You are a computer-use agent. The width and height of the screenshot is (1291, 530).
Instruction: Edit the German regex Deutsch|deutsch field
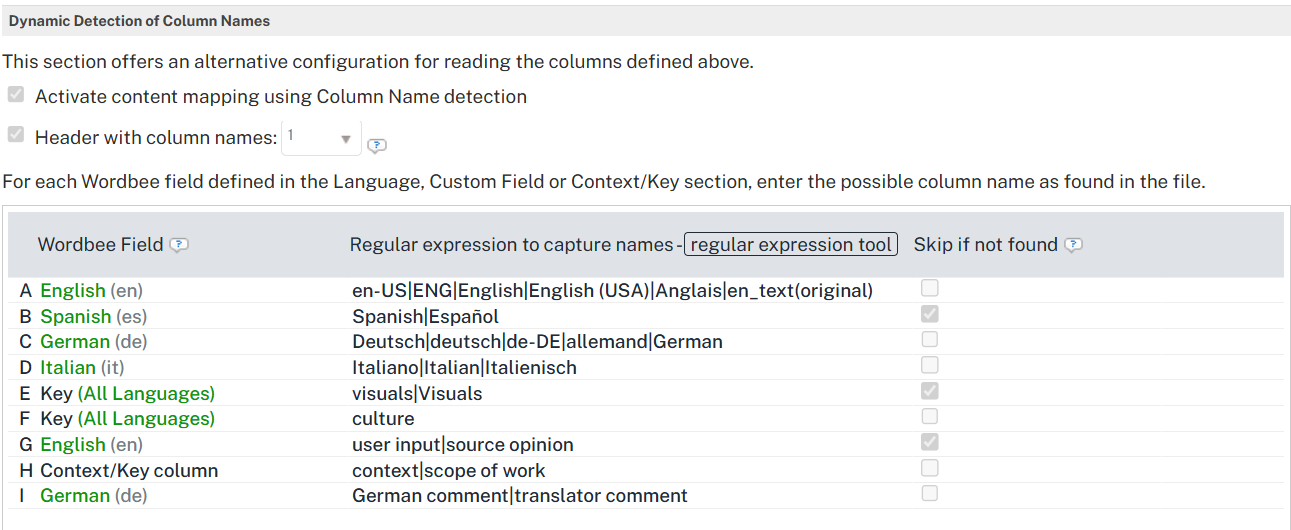click(537, 342)
